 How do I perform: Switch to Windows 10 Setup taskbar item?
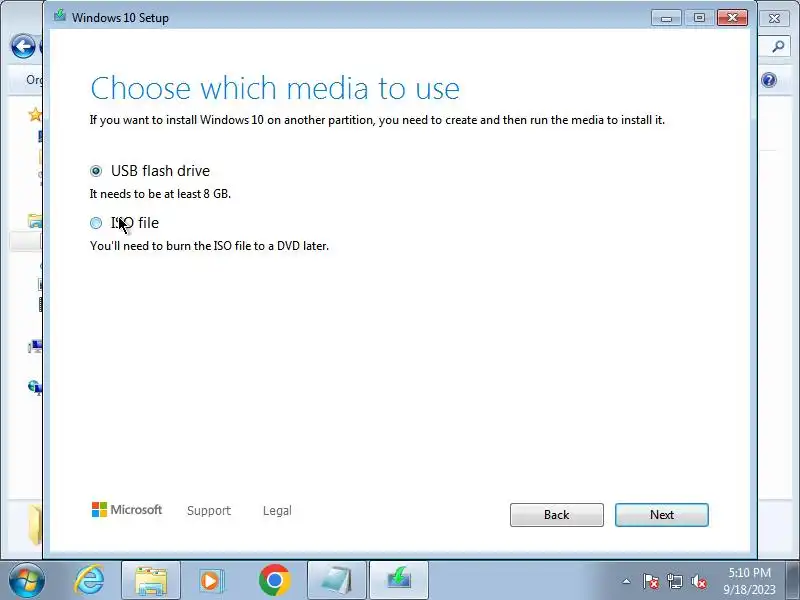[399, 581]
